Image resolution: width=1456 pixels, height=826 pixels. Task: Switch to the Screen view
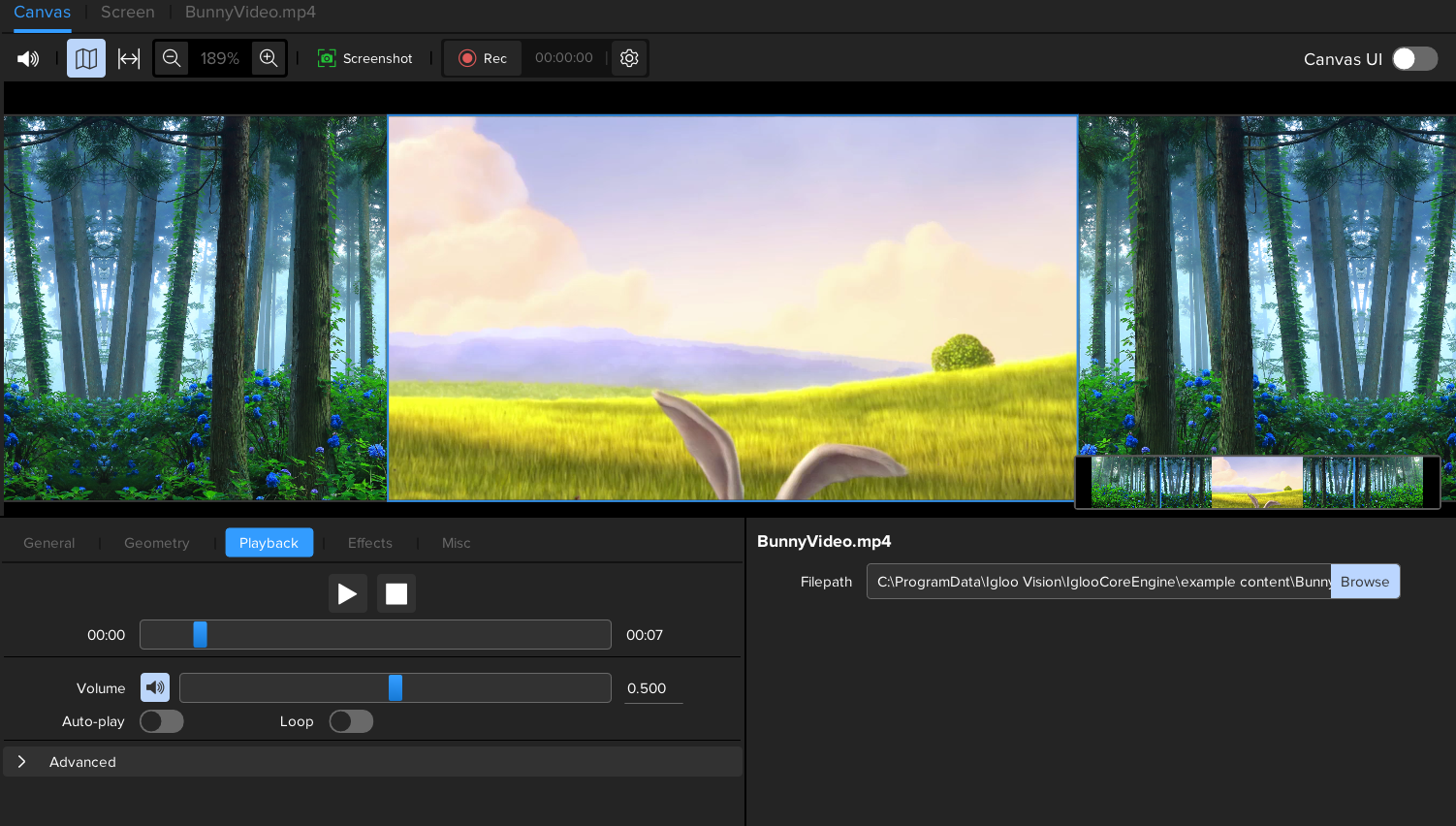[127, 12]
